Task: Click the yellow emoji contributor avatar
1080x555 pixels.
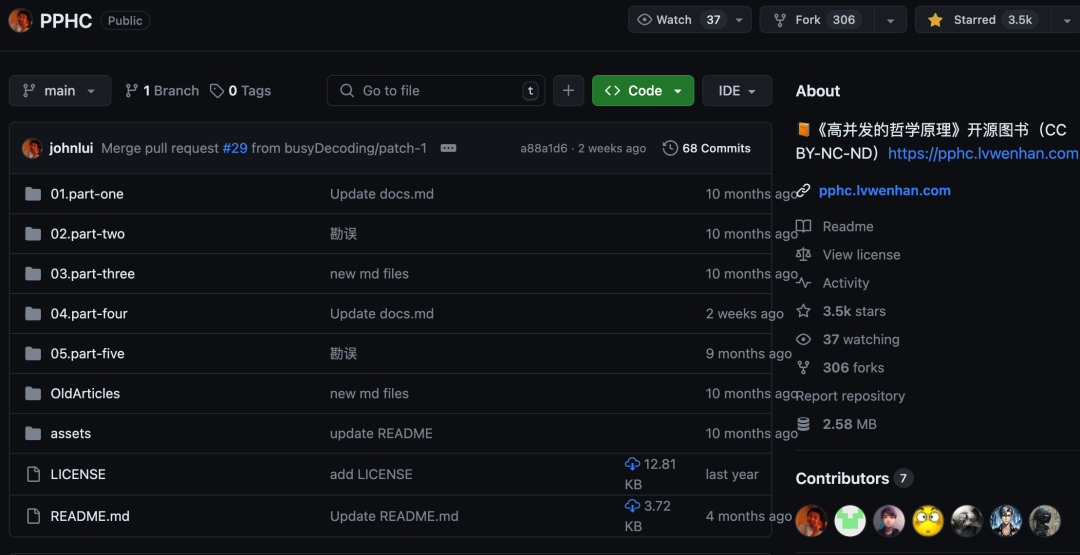Action: coord(928,521)
